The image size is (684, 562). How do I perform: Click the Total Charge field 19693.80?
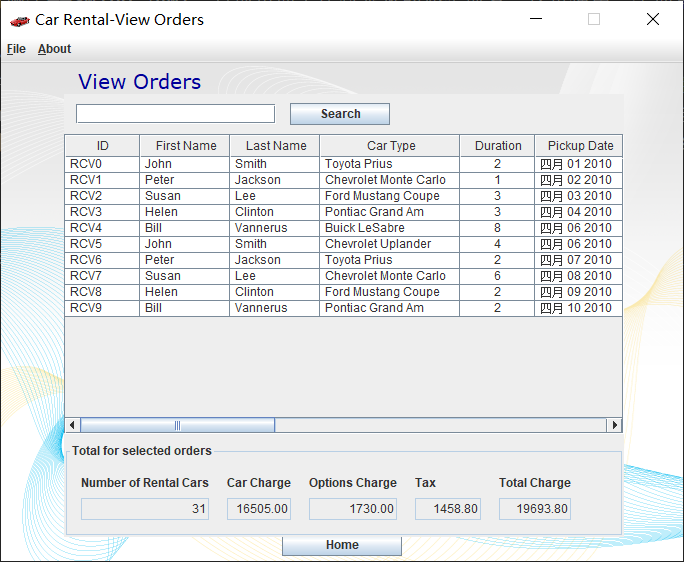pos(535,509)
